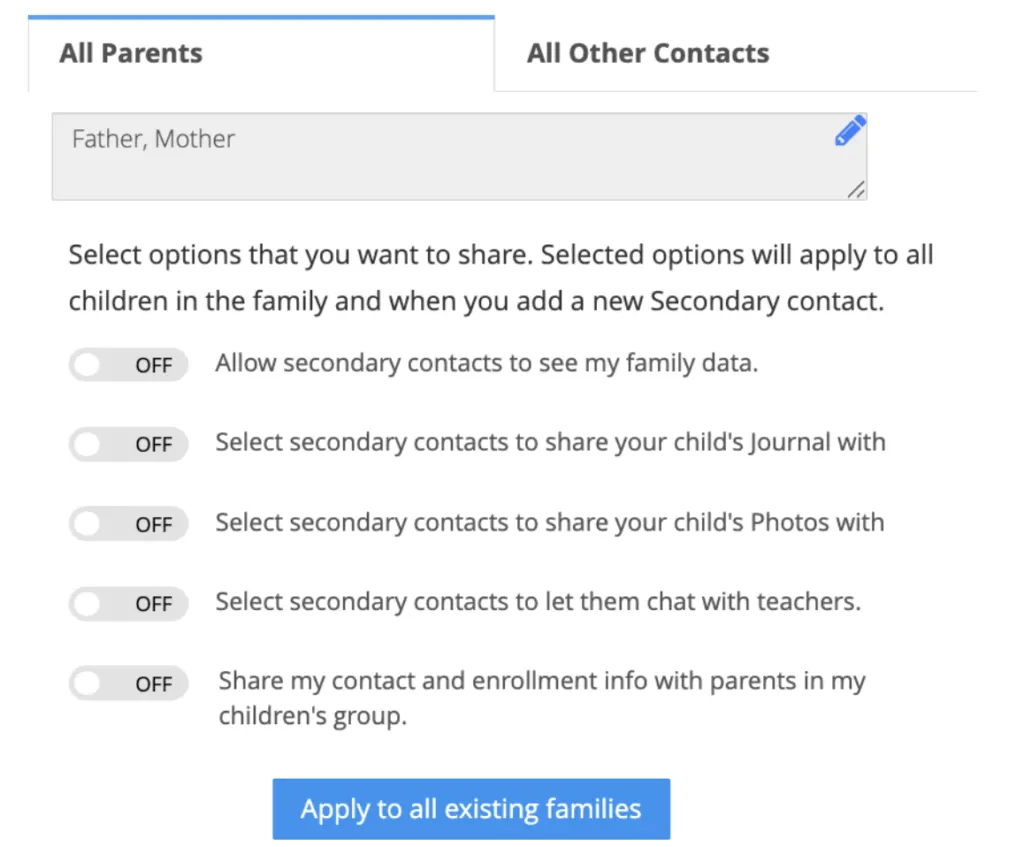This screenshot has width=1024, height=847.
Task: Switch to the All Other Contacts tab
Action: coord(648,53)
